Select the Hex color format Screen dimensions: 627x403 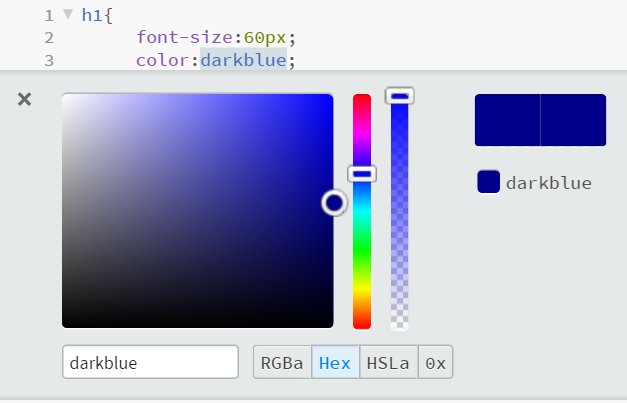point(335,362)
